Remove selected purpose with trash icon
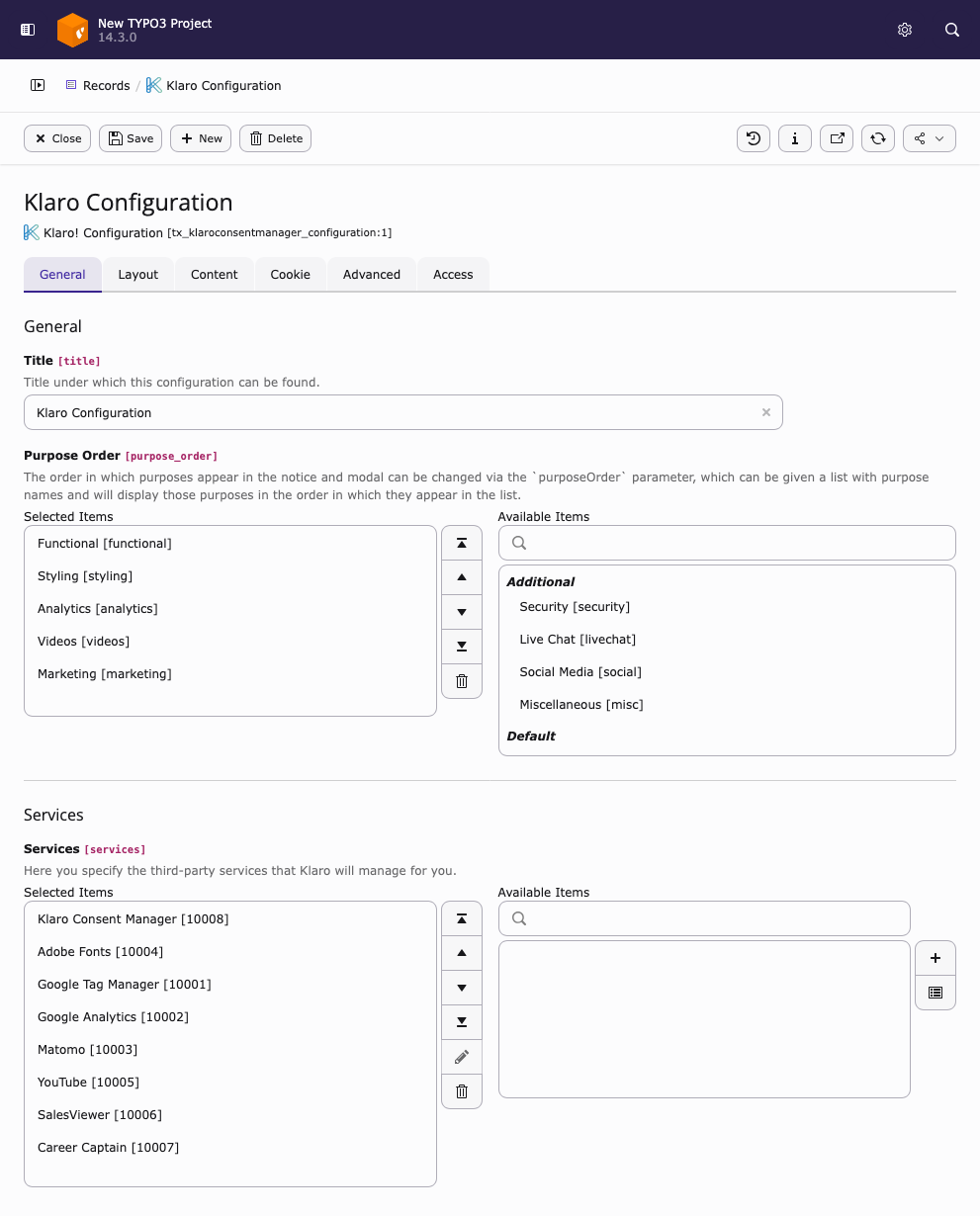The width and height of the screenshot is (980, 1216). [462, 681]
